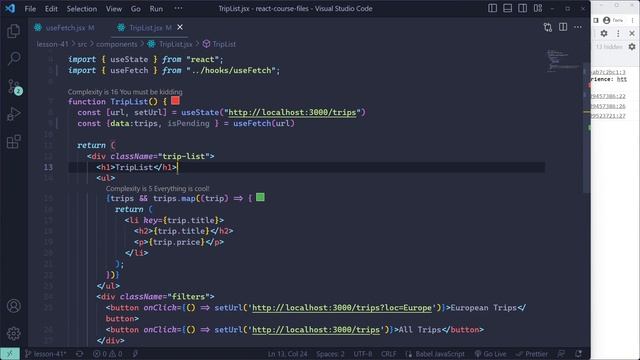Open the Explorer view in activity bar
This screenshot has height=360, width=640.
[13, 31]
